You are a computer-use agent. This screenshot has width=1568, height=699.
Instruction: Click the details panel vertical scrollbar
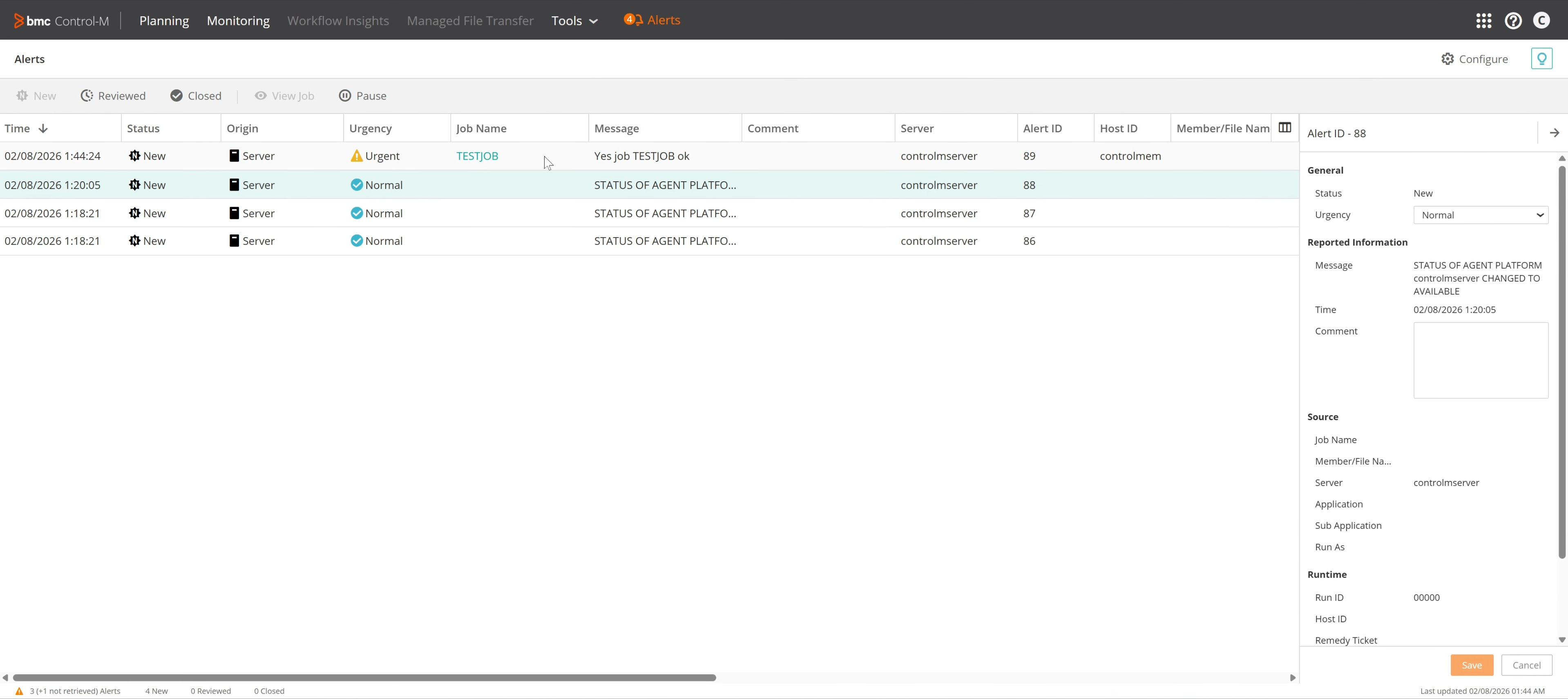point(1561,362)
